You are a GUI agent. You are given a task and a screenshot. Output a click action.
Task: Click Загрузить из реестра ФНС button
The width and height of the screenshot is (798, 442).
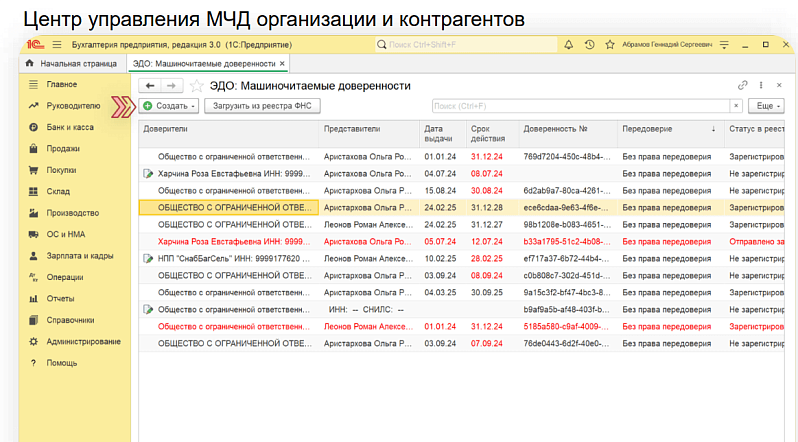coord(262,106)
